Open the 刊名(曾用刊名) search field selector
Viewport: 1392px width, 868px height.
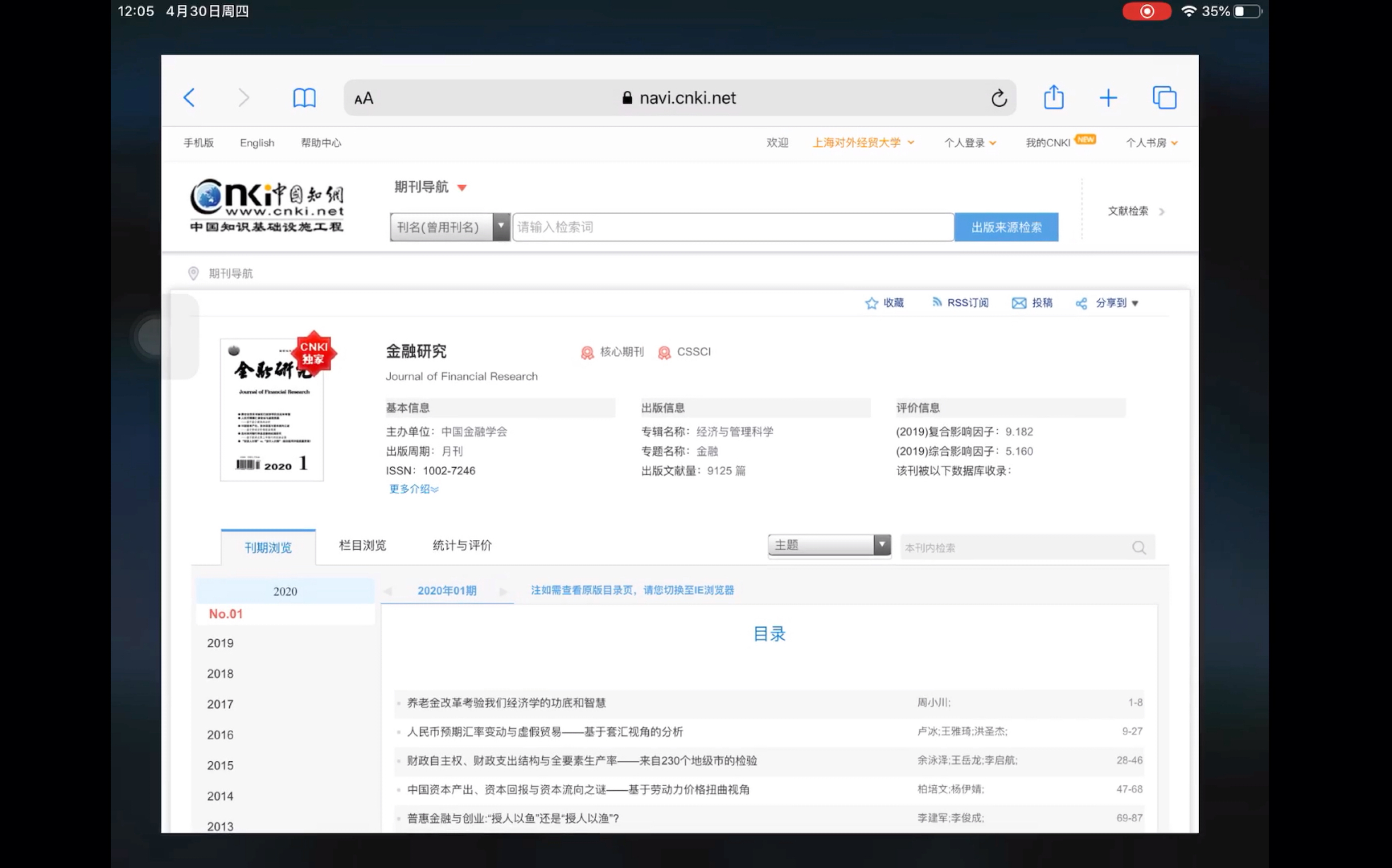click(450, 228)
